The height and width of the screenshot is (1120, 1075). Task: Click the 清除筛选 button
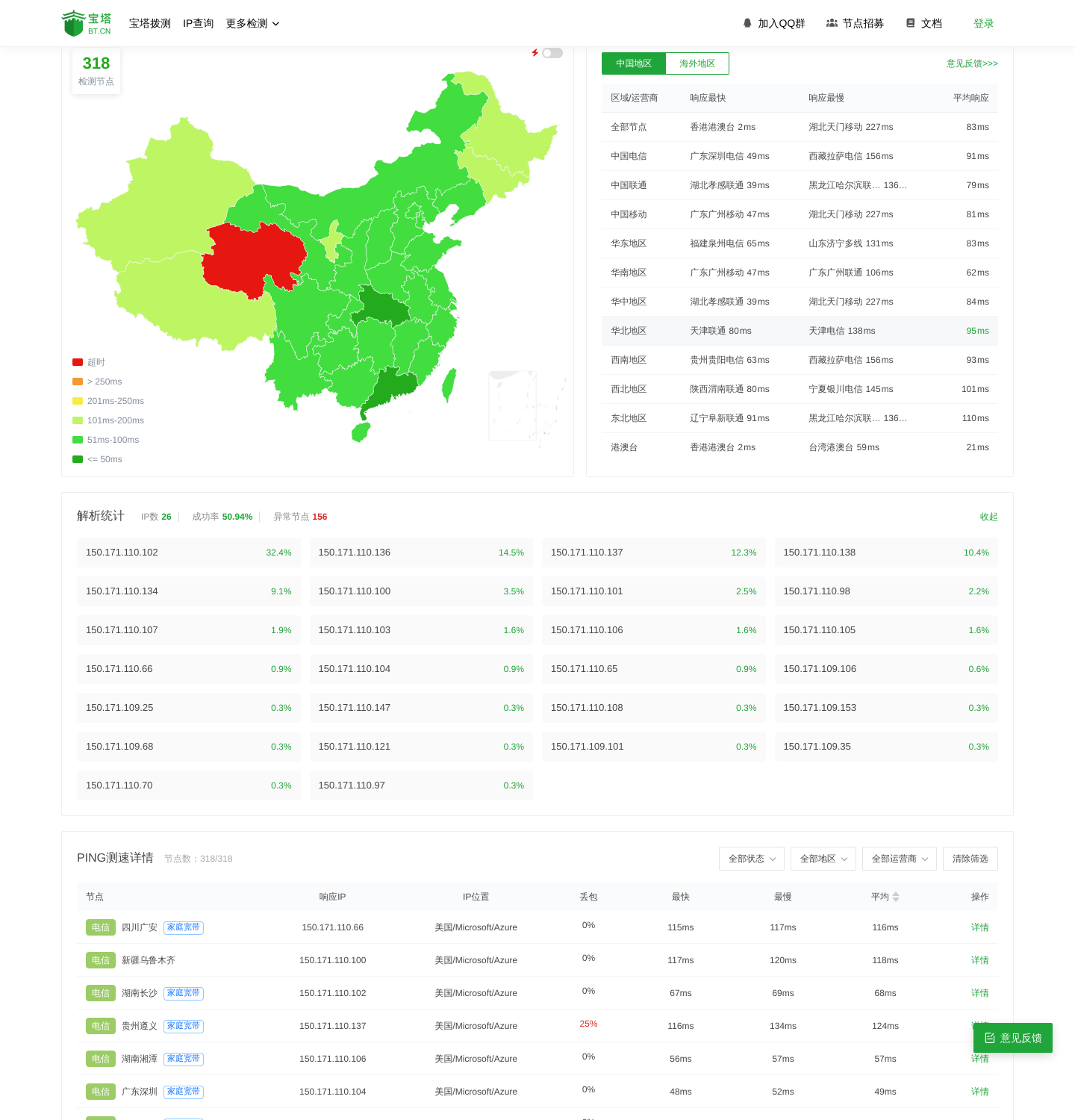pyautogui.click(x=970, y=859)
